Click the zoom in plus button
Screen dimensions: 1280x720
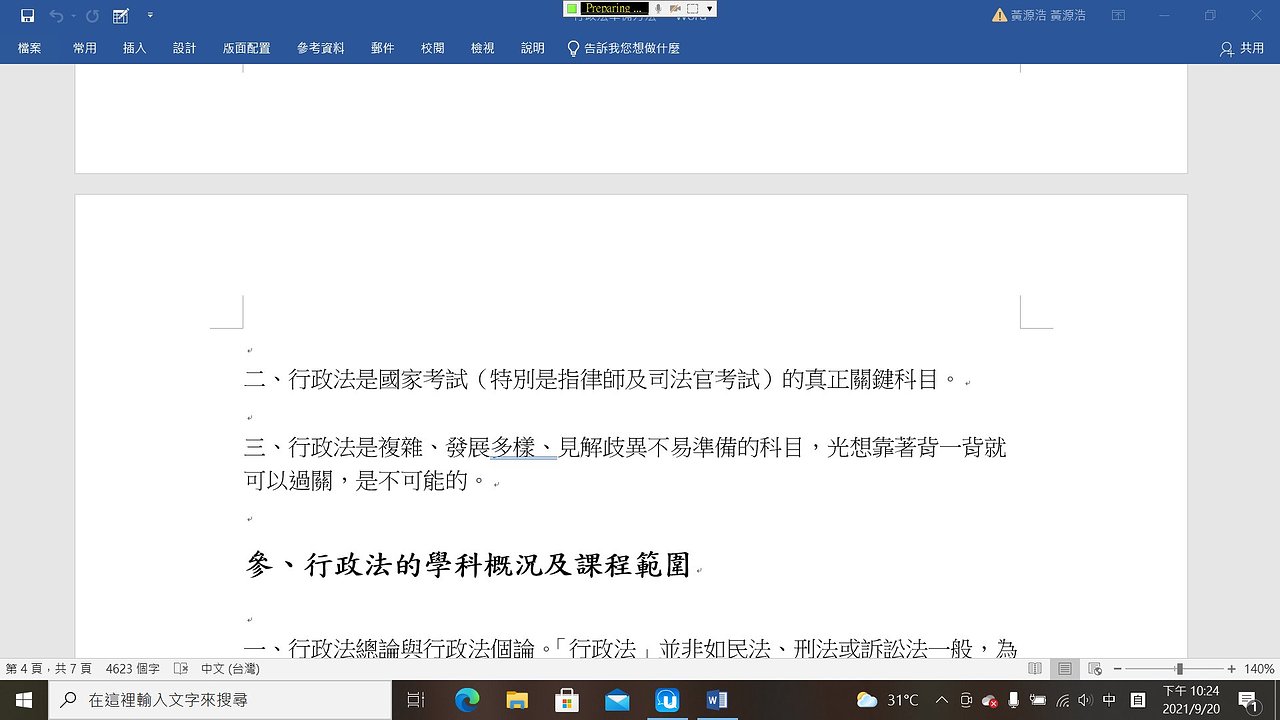click(1232, 669)
